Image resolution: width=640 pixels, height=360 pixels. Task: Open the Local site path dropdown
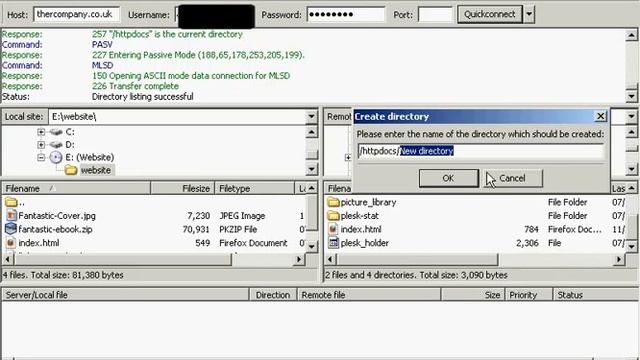[311, 117]
